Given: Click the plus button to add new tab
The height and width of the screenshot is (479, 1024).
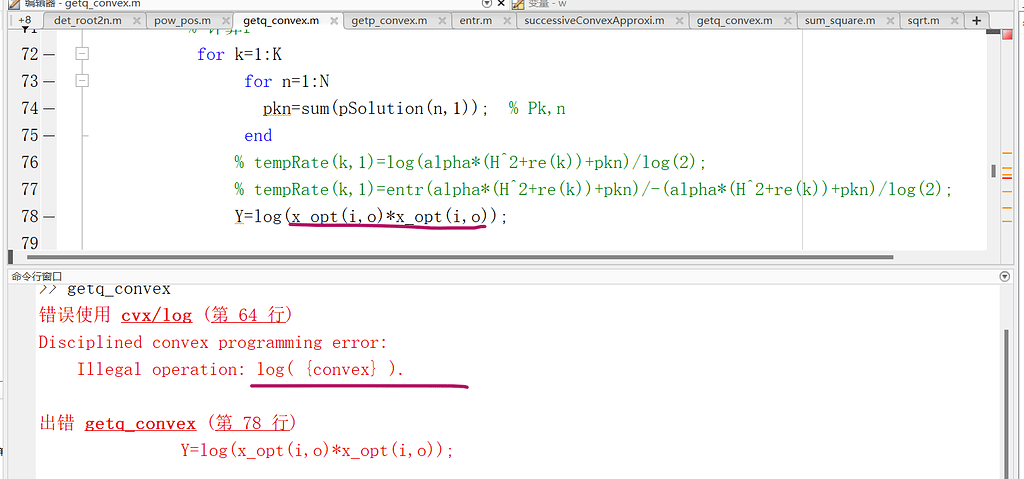Looking at the screenshot, I should (976, 20).
